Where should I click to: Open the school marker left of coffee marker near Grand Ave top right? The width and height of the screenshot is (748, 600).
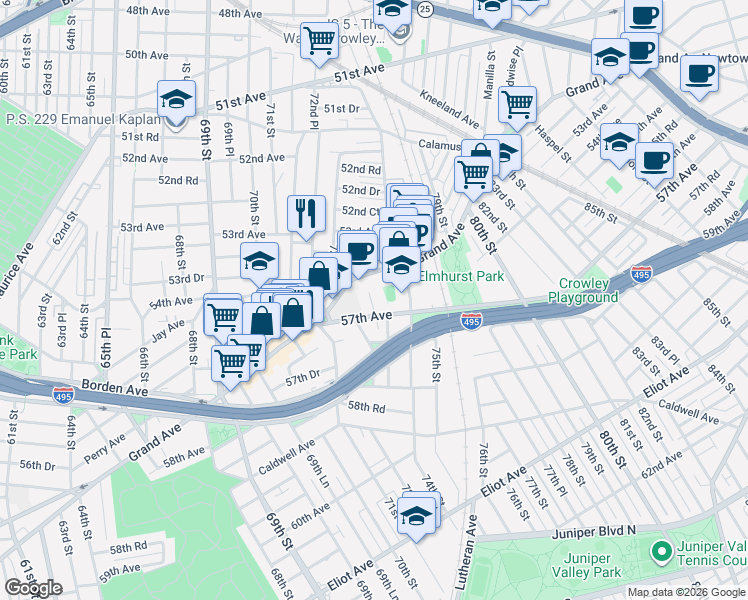(610, 58)
